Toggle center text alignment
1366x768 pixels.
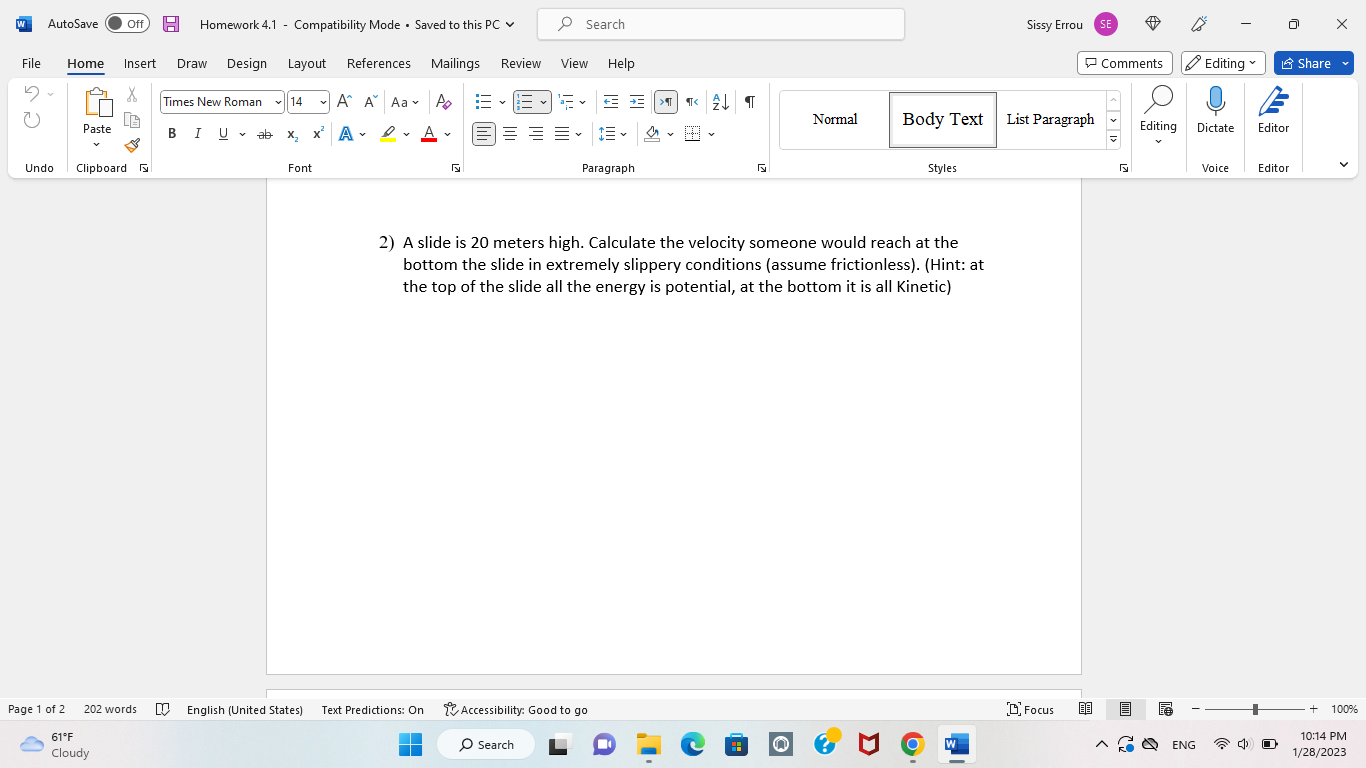tap(510, 133)
